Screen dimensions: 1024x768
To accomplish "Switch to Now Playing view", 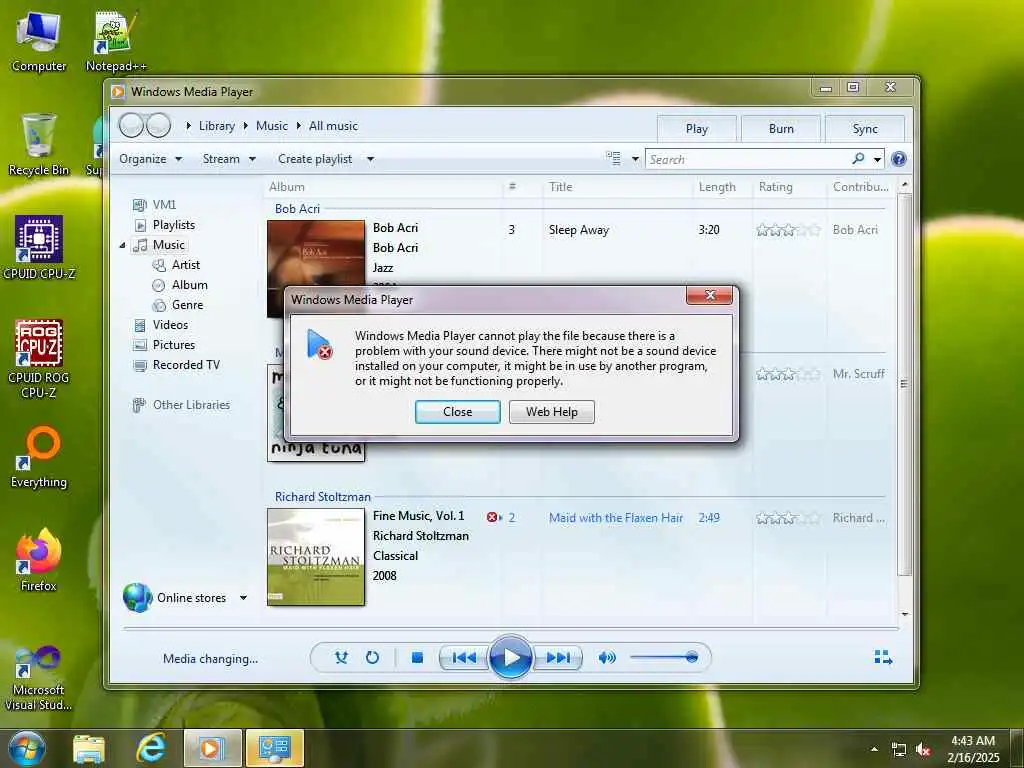I will 883,657.
